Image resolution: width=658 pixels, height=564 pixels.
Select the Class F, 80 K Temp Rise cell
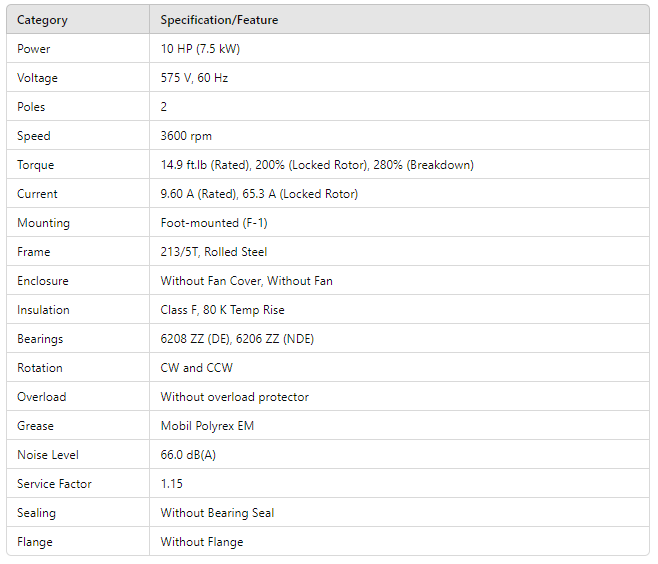pos(222,310)
